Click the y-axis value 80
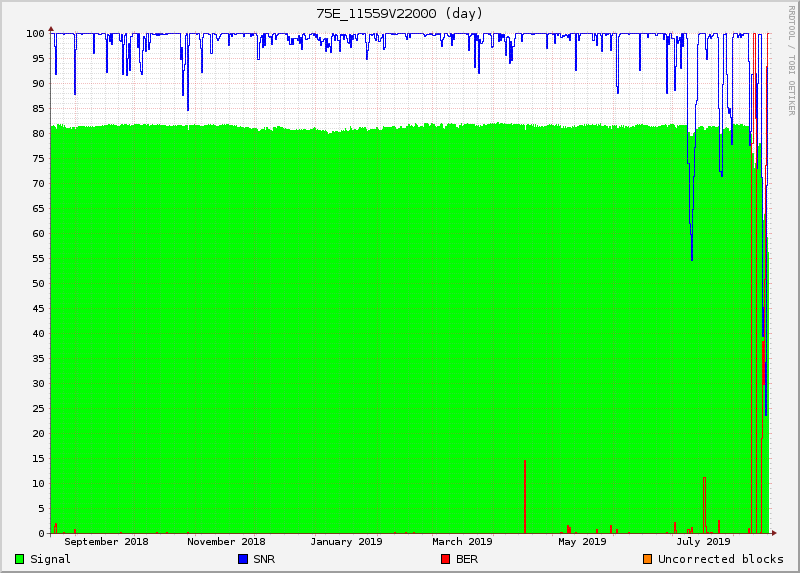800x573 pixels. 38,134
